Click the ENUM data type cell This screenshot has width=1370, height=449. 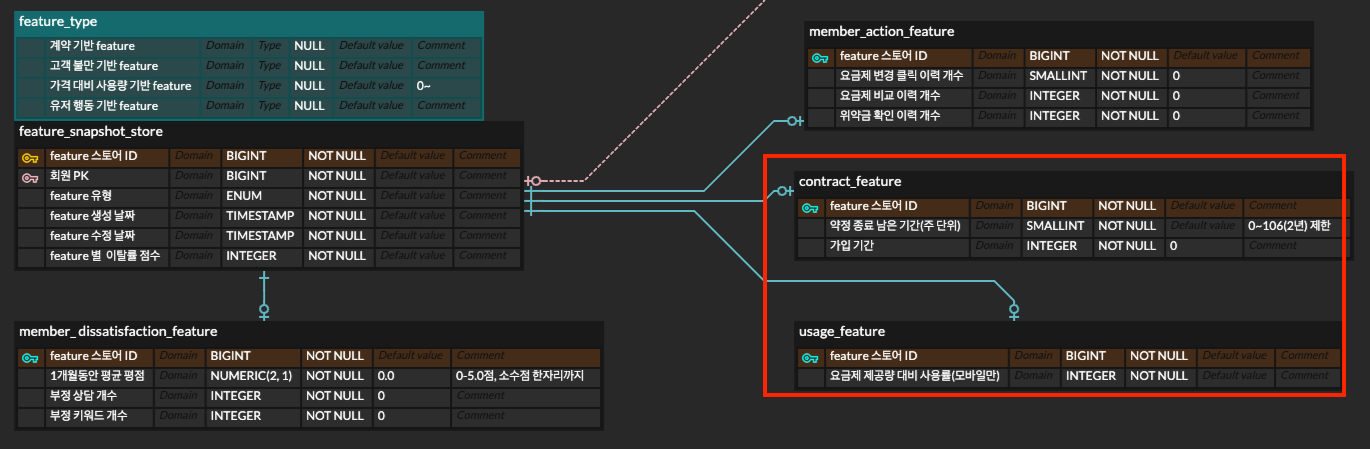244,196
